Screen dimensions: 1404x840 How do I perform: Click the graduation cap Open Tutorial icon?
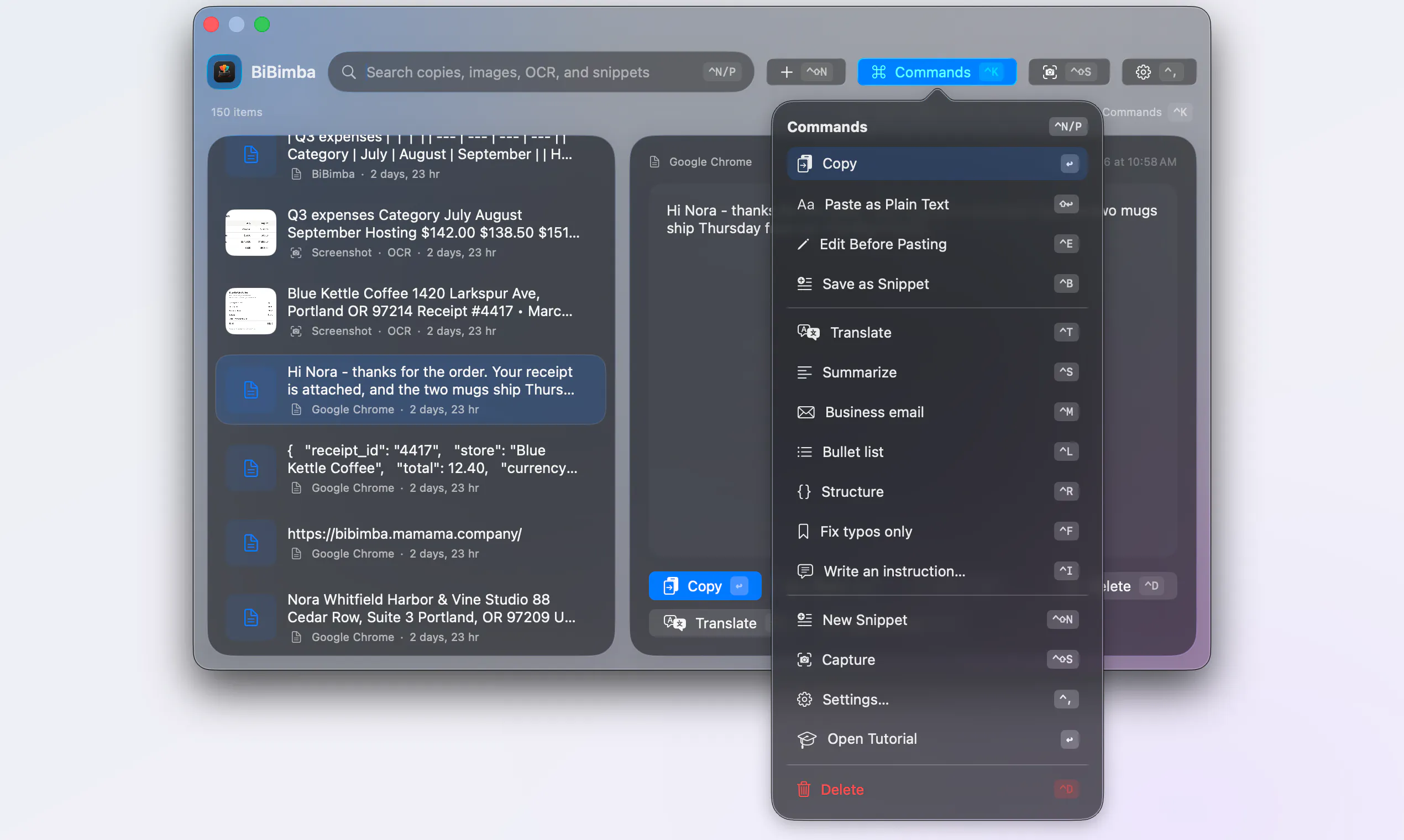click(x=806, y=739)
